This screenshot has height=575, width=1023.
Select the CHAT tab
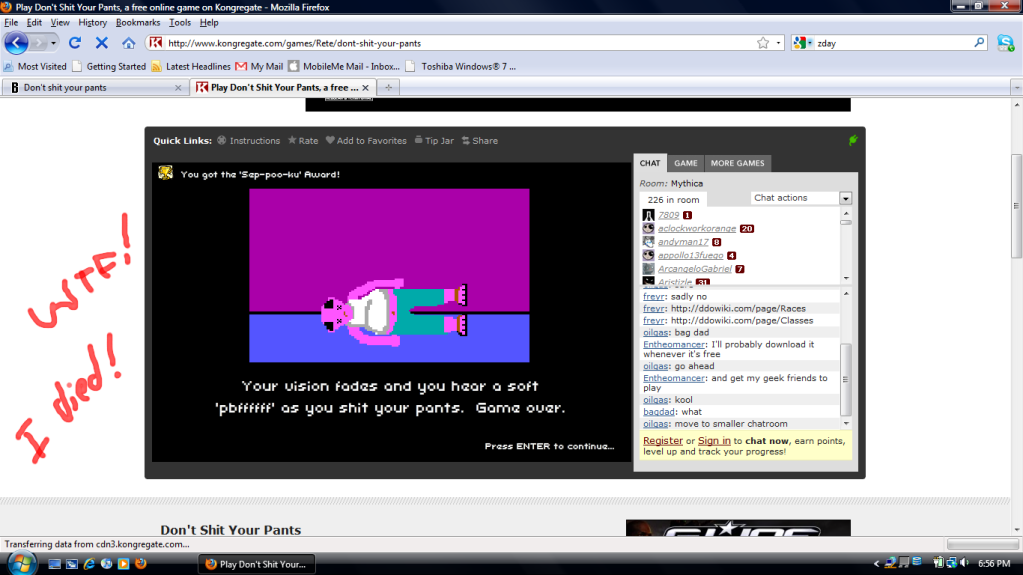[x=650, y=163]
